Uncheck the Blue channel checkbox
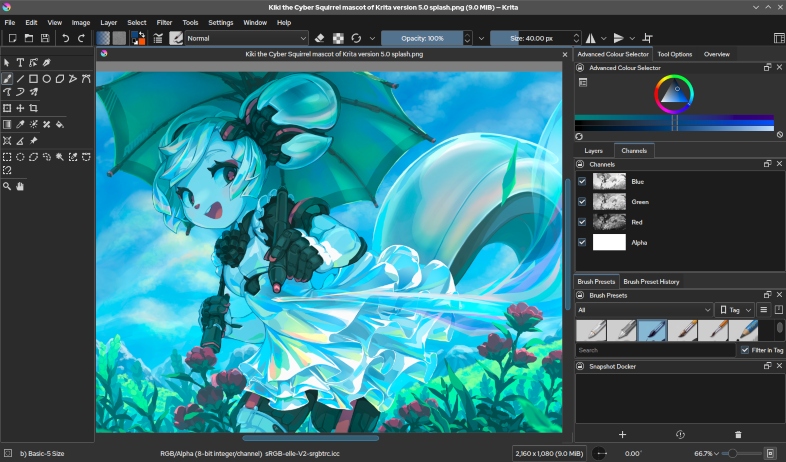Screen dimensions: 786x462 pos(582,181)
